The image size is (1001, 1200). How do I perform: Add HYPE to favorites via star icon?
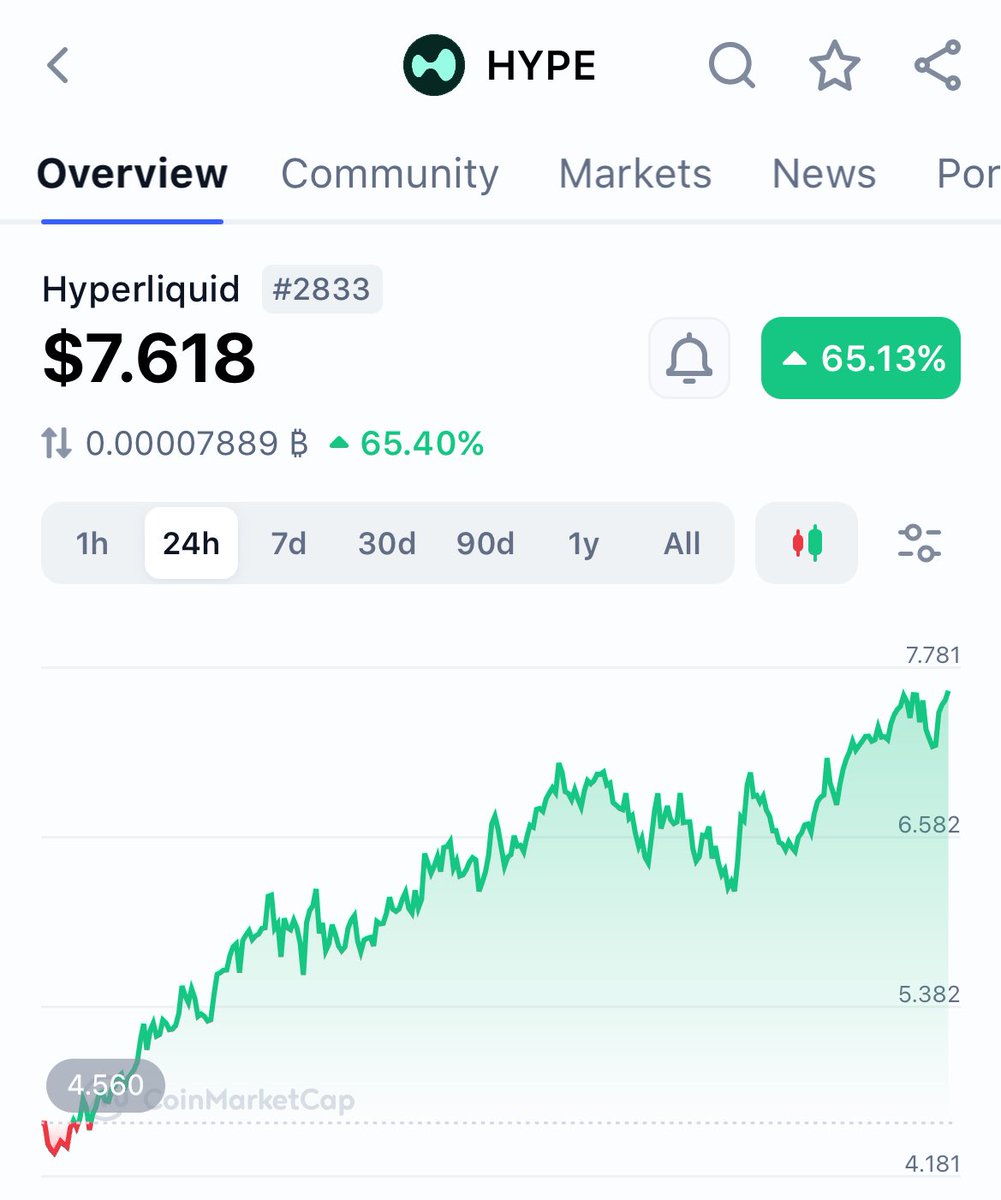[x=835, y=64]
